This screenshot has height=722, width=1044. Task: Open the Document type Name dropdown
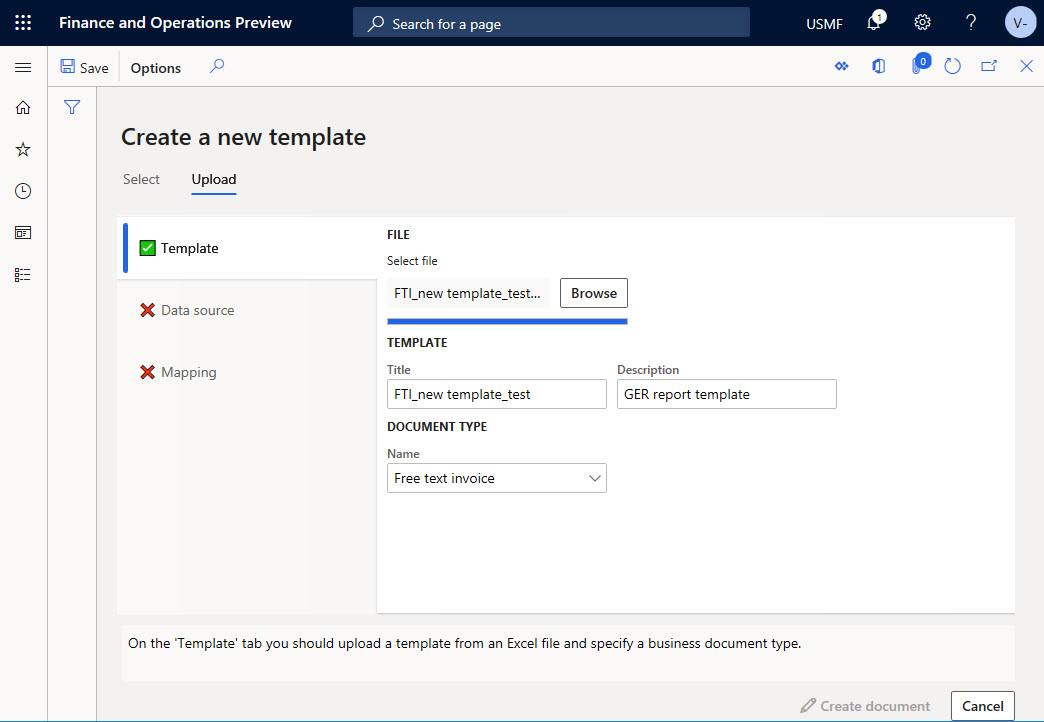pyautogui.click(x=497, y=478)
